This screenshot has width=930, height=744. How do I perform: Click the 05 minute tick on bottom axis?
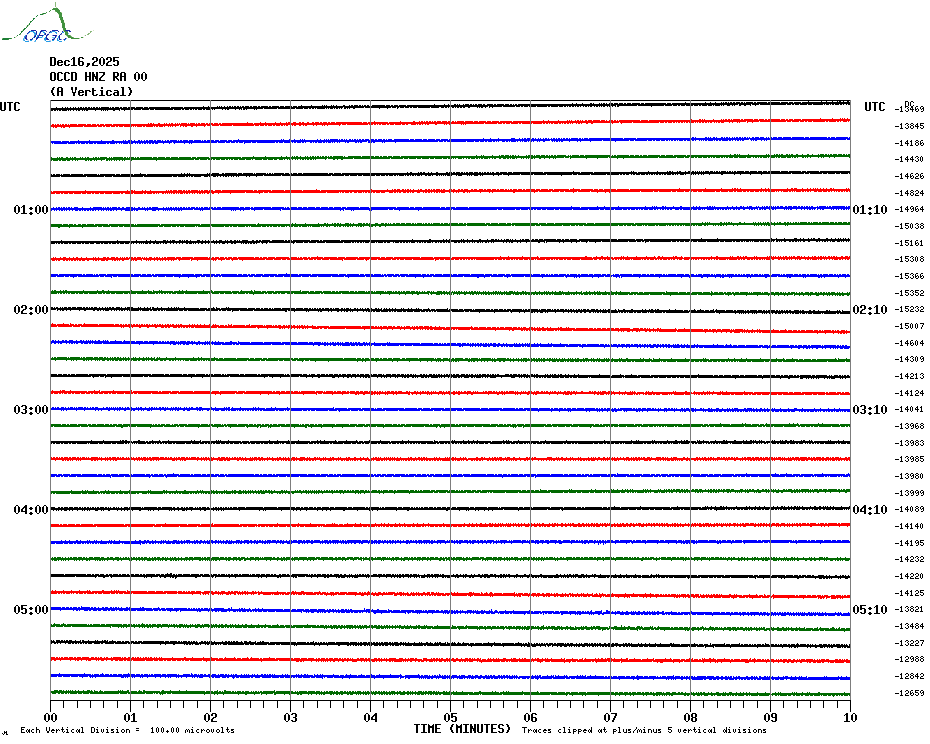point(450,717)
